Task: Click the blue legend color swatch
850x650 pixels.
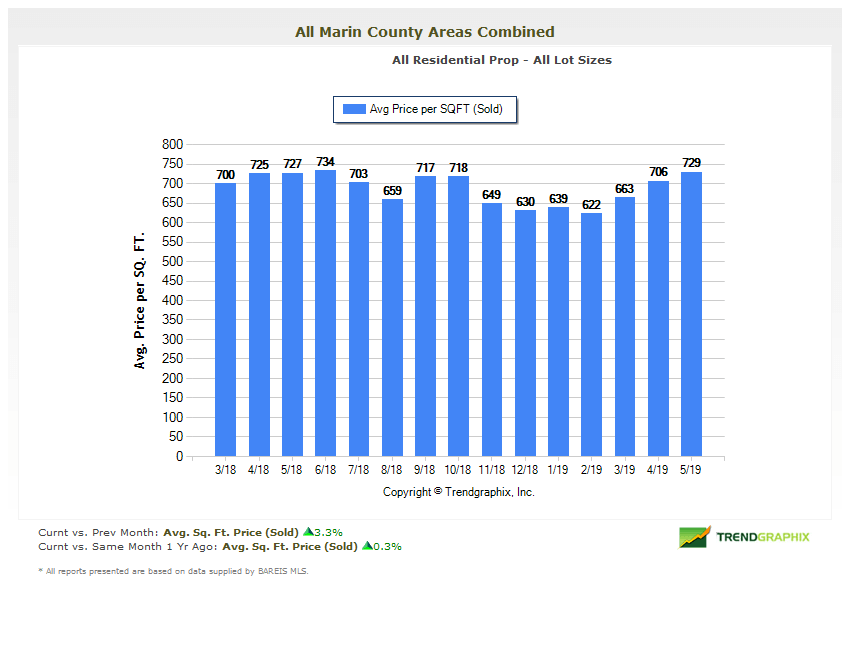Action: pos(354,110)
